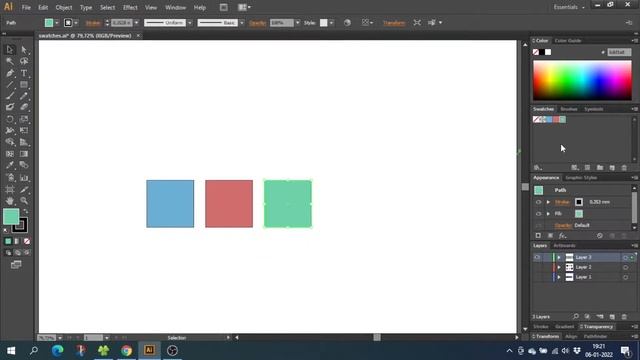
Task: Select the Mesh tool
Action: coord(10,154)
